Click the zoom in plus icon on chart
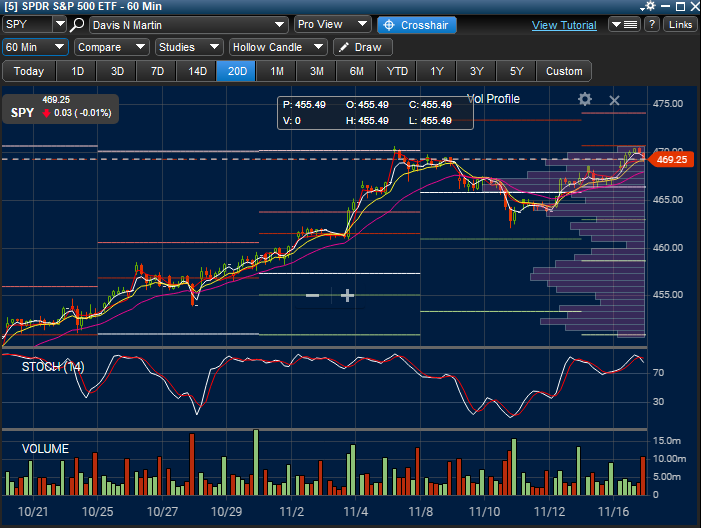Image resolution: width=701 pixels, height=528 pixels. coord(347,295)
